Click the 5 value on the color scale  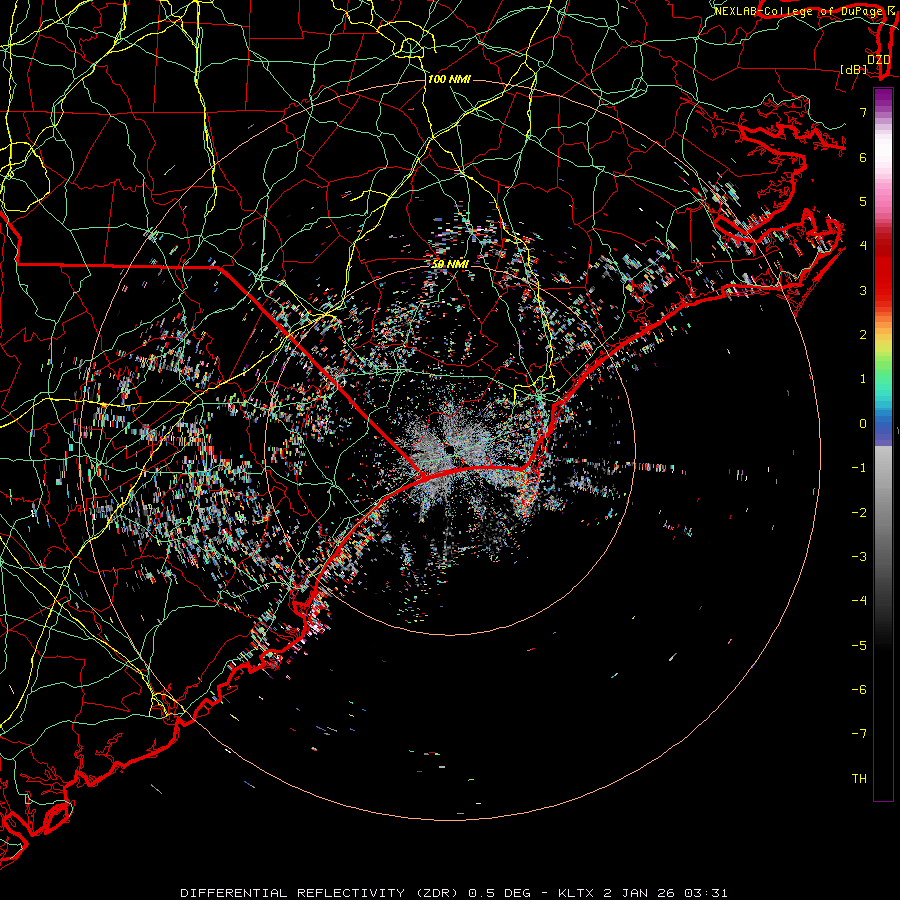pyautogui.click(x=863, y=201)
